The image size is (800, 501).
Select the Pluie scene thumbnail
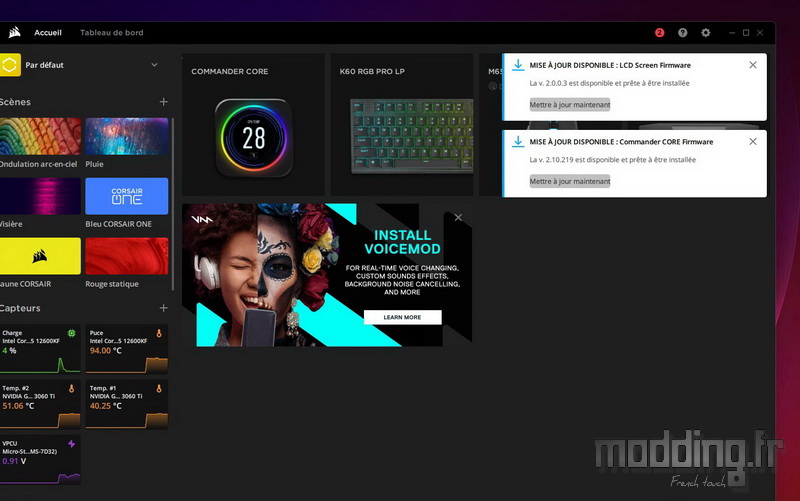click(127, 137)
